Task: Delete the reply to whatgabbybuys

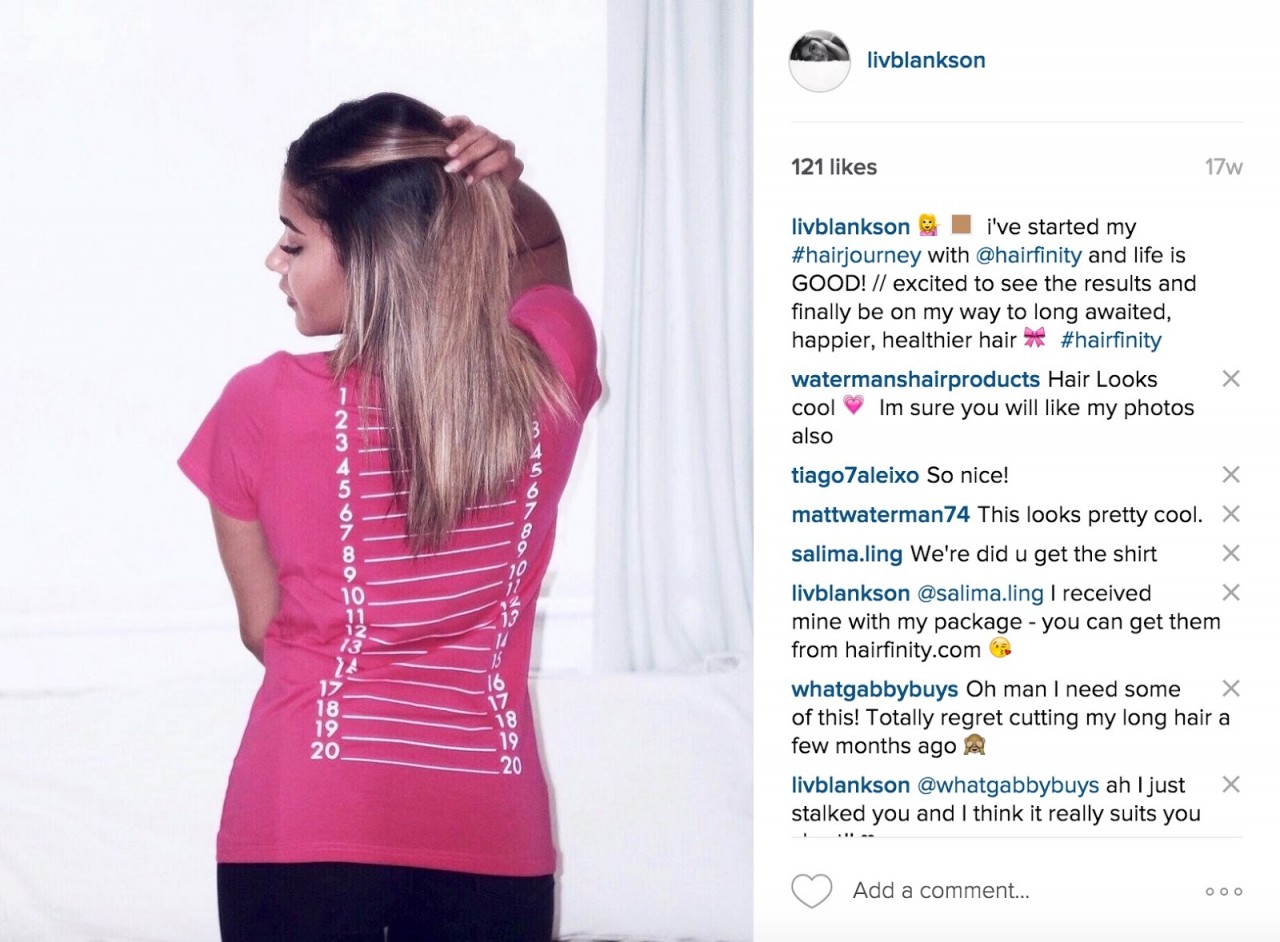Action: 1231,784
